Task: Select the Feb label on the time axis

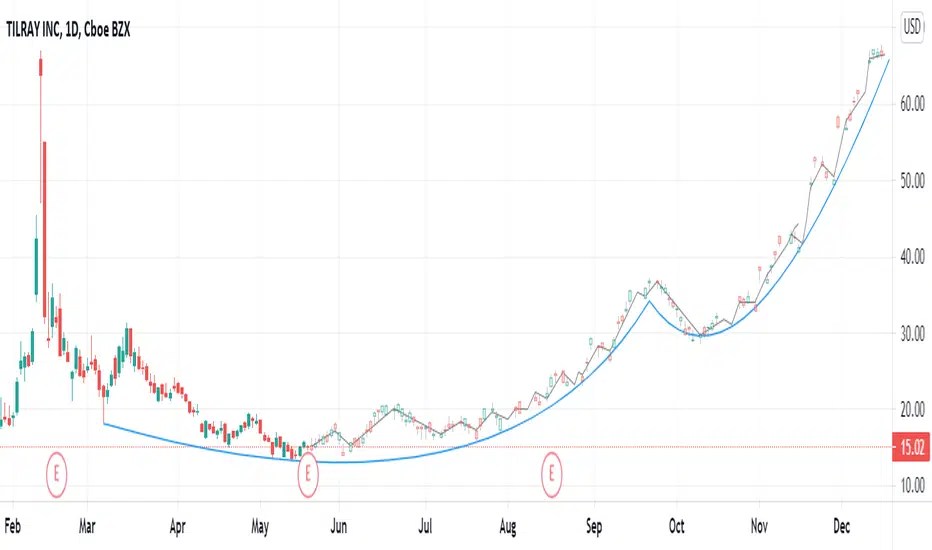Action: click(x=12, y=526)
